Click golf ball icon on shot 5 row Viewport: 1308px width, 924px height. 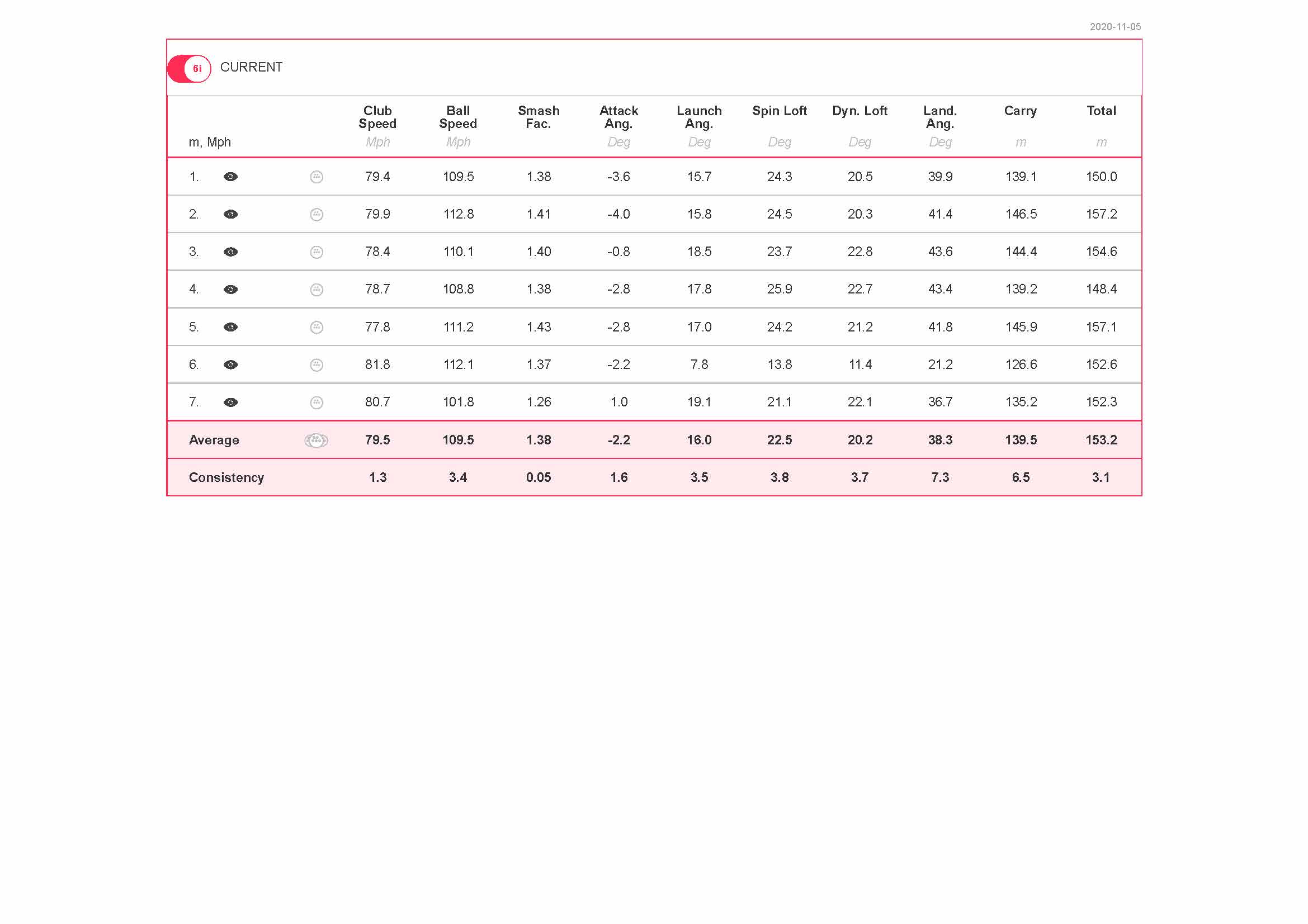coord(317,327)
